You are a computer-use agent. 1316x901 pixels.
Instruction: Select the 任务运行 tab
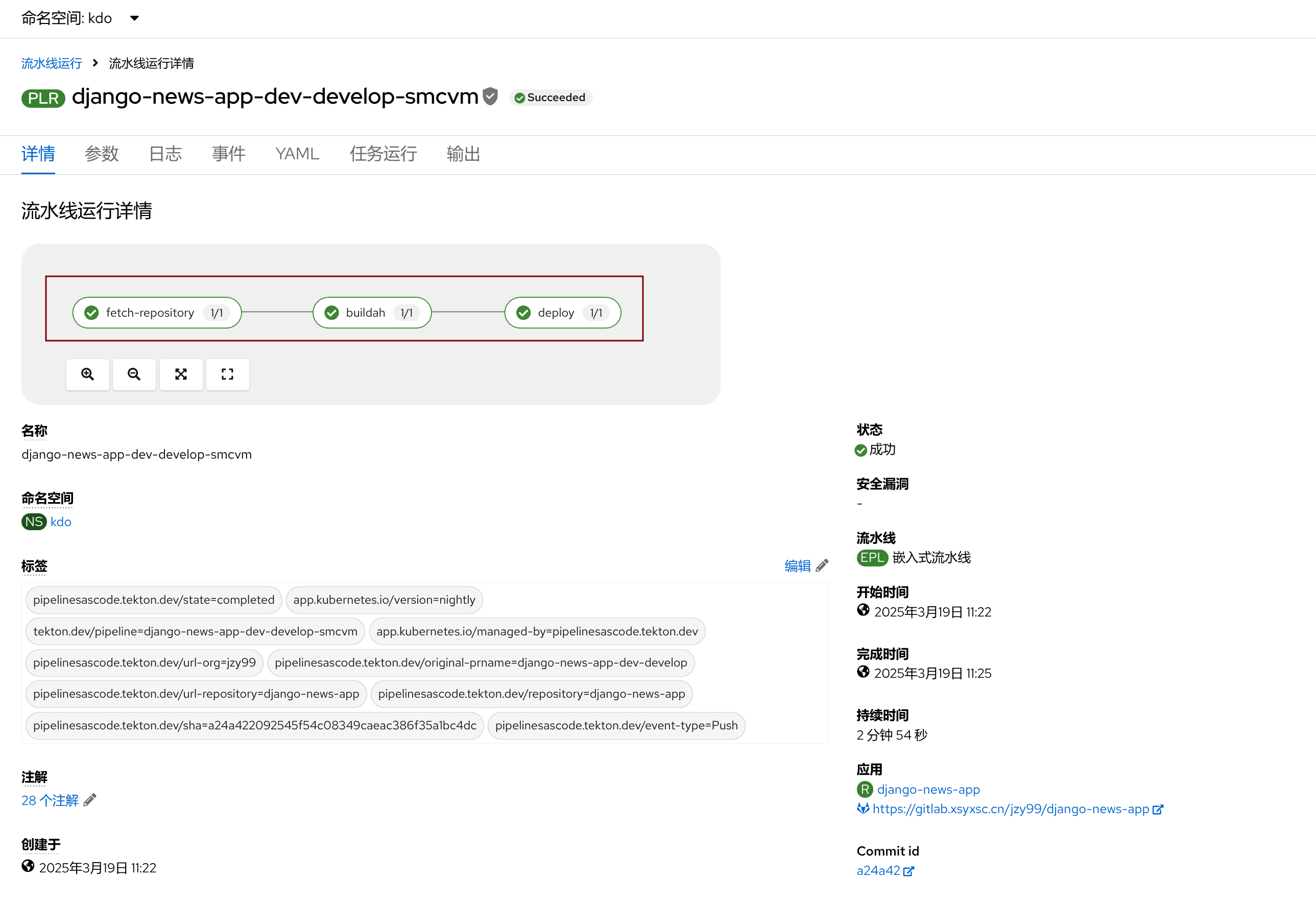pos(383,154)
